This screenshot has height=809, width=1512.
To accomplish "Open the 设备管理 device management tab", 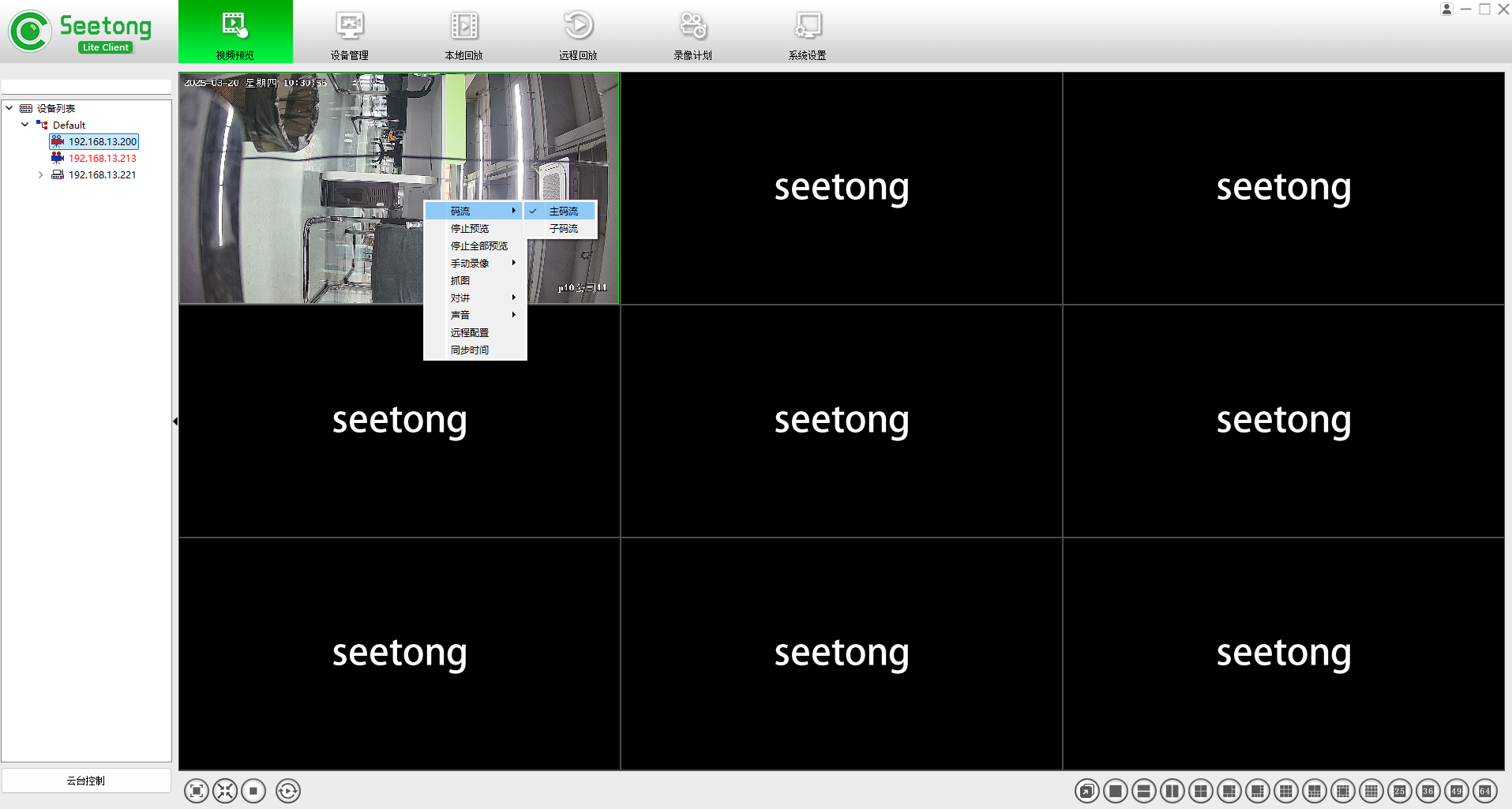I will tap(349, 33).
